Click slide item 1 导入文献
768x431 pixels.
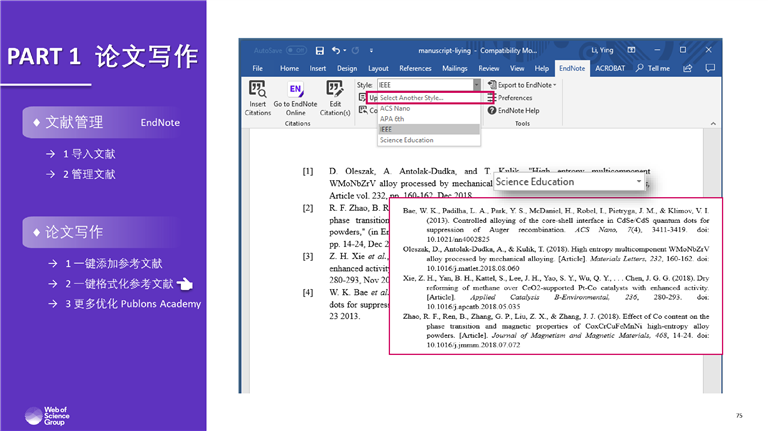(x=89, y=154)
